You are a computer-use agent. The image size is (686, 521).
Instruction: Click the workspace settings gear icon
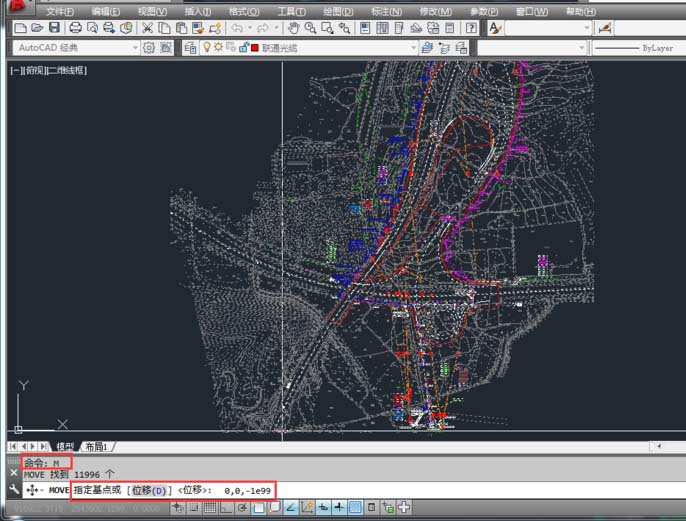click(x=149, y=47)
